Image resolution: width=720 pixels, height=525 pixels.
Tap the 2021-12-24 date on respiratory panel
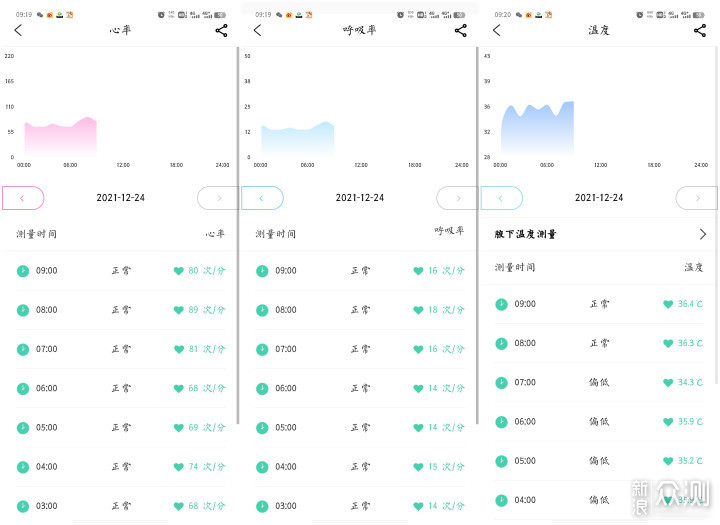click(x=360, y=198)
